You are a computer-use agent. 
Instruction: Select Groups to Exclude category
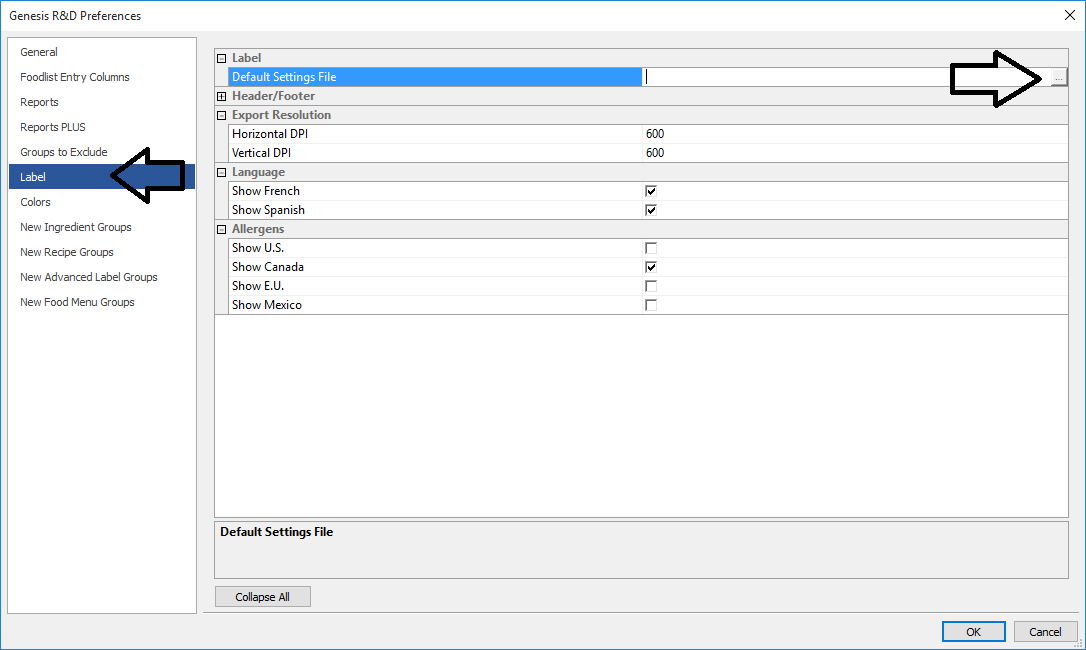pyautogui.click(x=64, y=152)
